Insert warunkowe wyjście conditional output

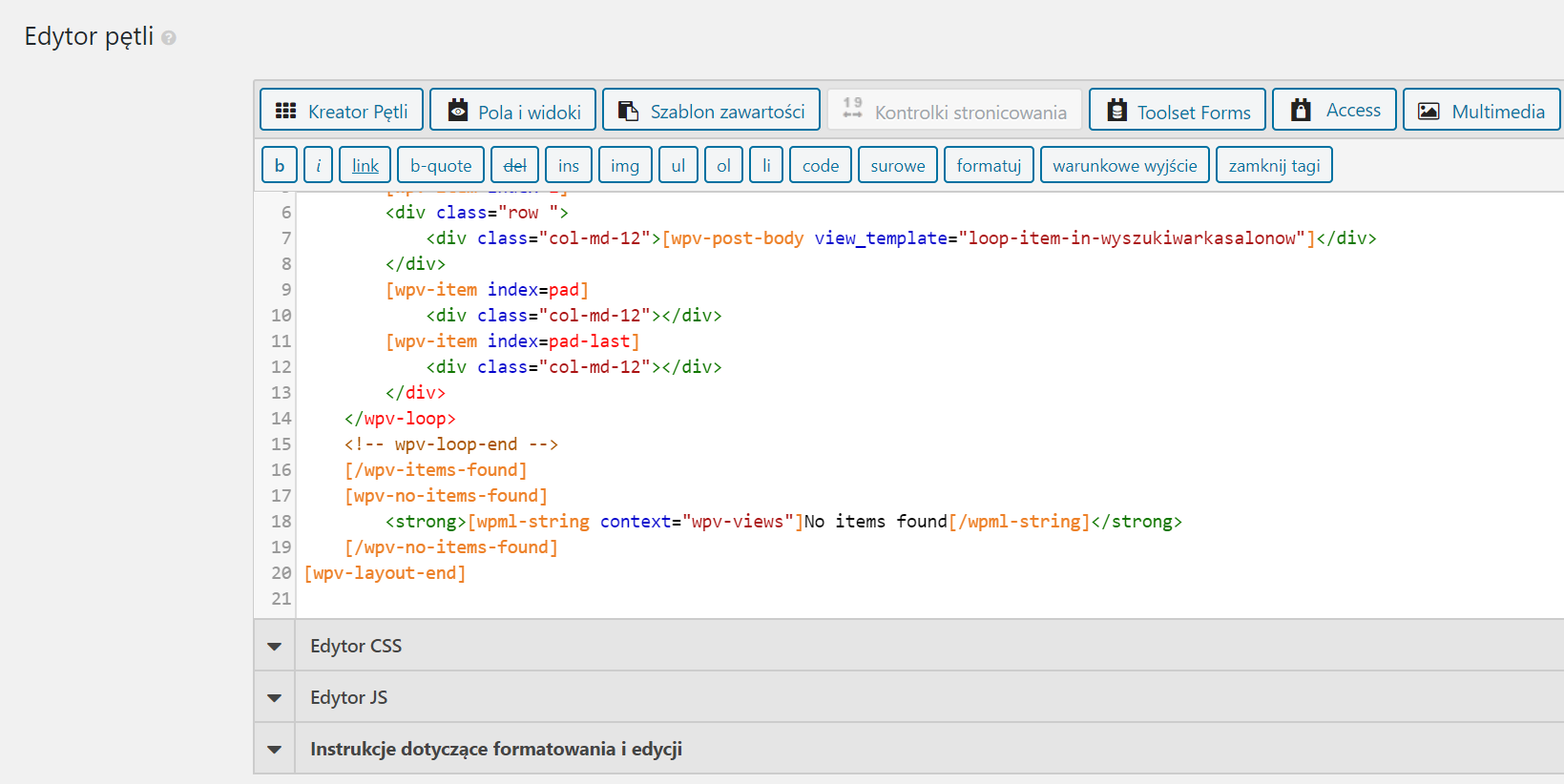(1125, 165)
